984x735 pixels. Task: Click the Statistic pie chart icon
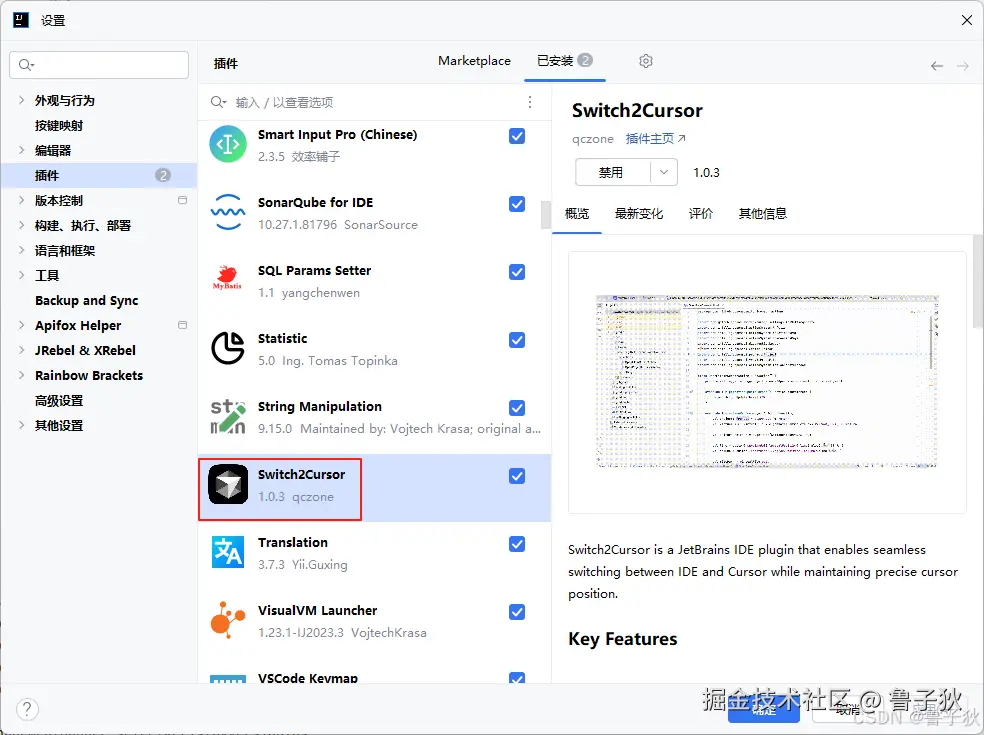pyautogui.click(x=228, y=348)
